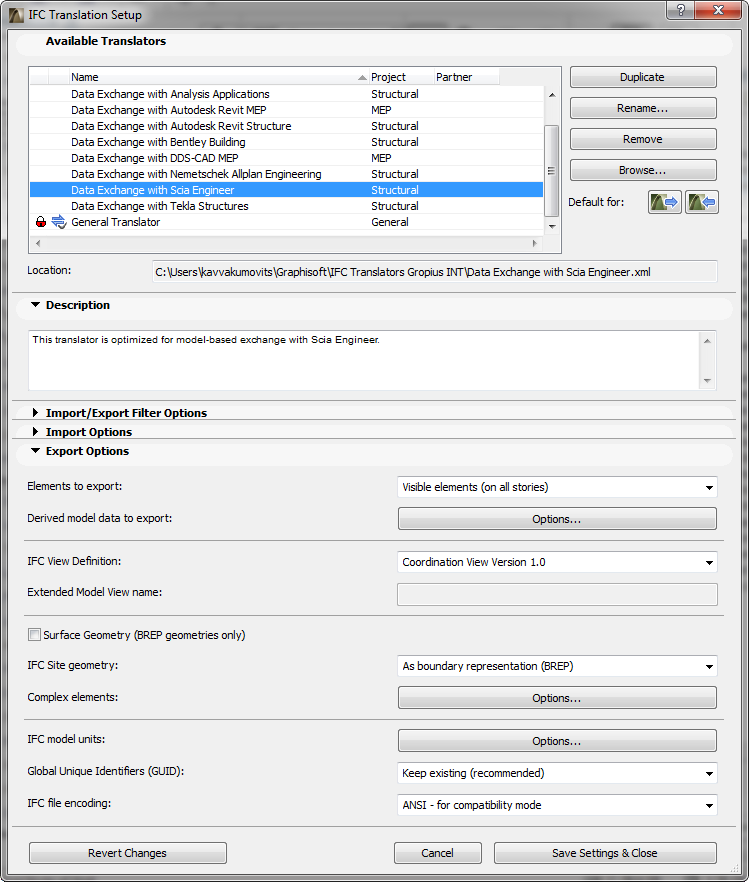Screen dimensions: 749x882
Task: Click the translator list scroll down arrow
Action: coord(552,226)
